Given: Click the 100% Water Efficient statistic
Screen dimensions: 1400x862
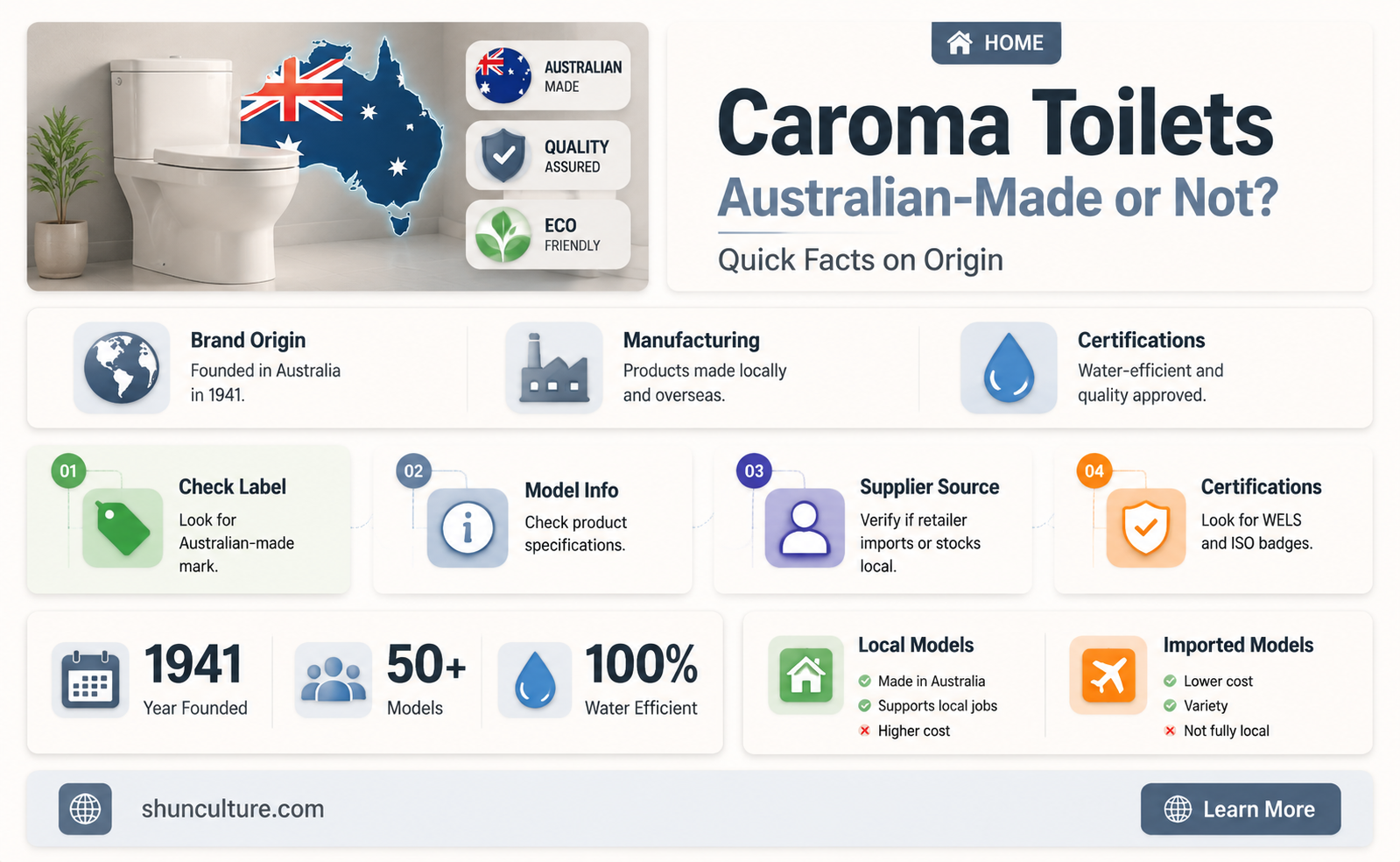Looking at the screenshot, I should tap(641, 678).
